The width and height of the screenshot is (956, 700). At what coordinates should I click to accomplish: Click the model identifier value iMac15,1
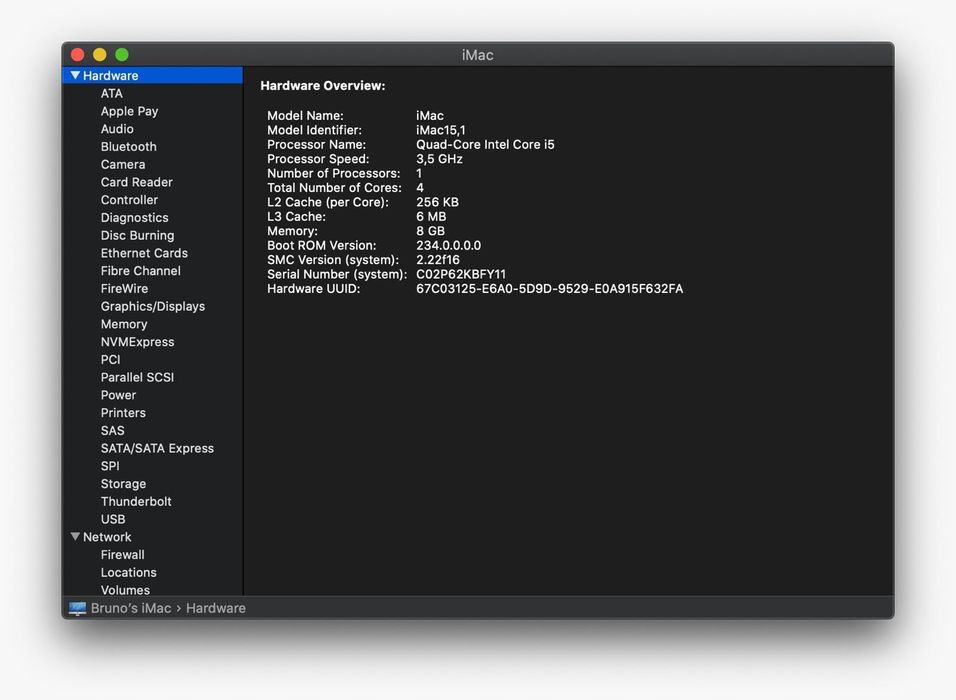point(441,130)
